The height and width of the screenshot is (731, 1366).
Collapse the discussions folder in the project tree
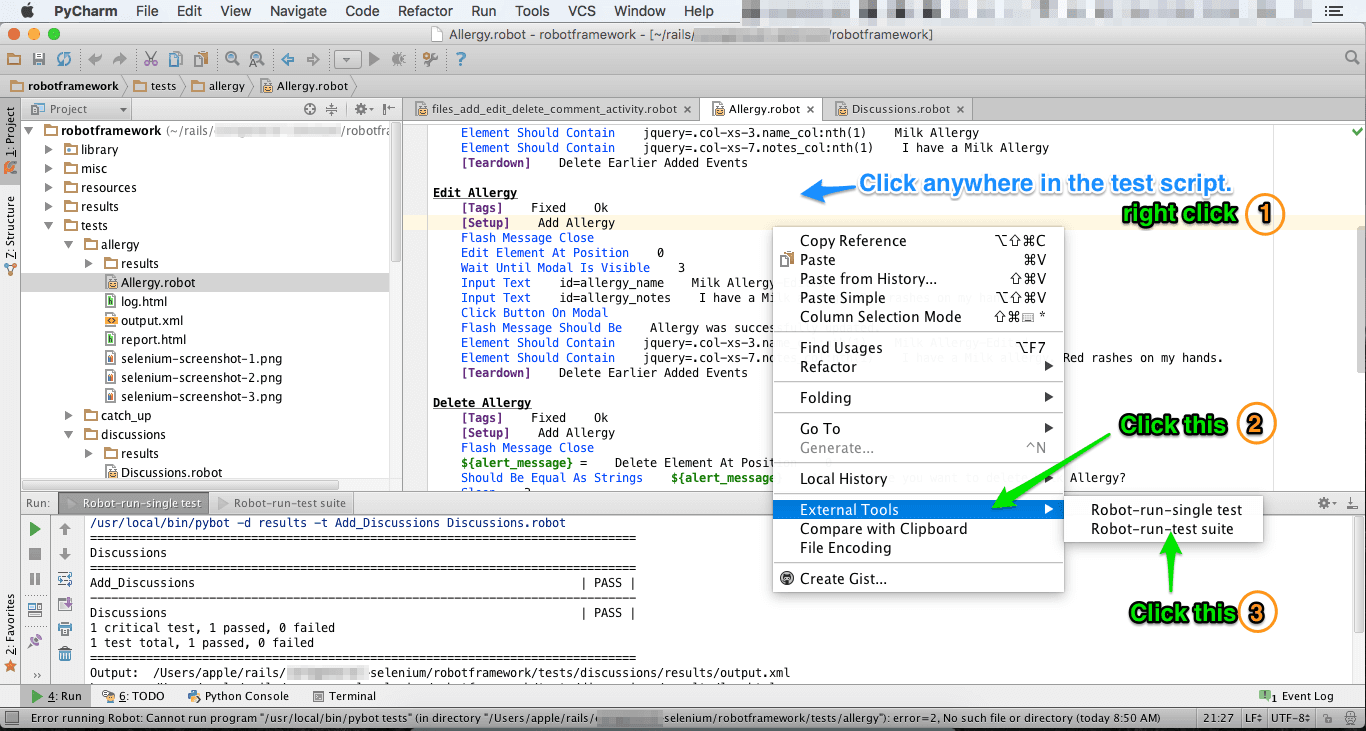68,434
